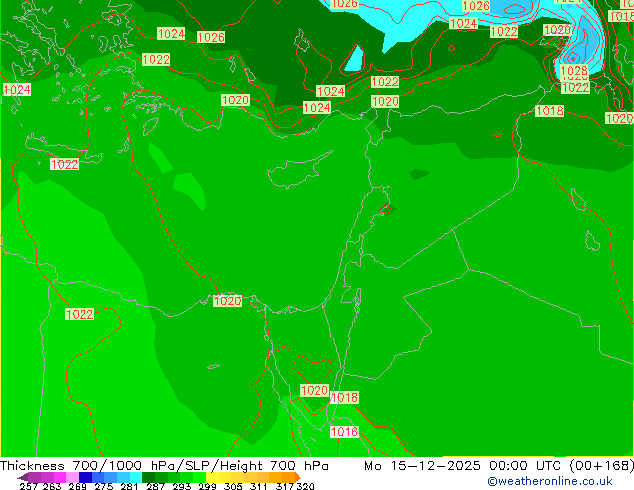Click the map title 'Thickness 700/1000 hPa/SLP/Height 700 hPa'
634x490 pixels.
(x=164, y=466)
